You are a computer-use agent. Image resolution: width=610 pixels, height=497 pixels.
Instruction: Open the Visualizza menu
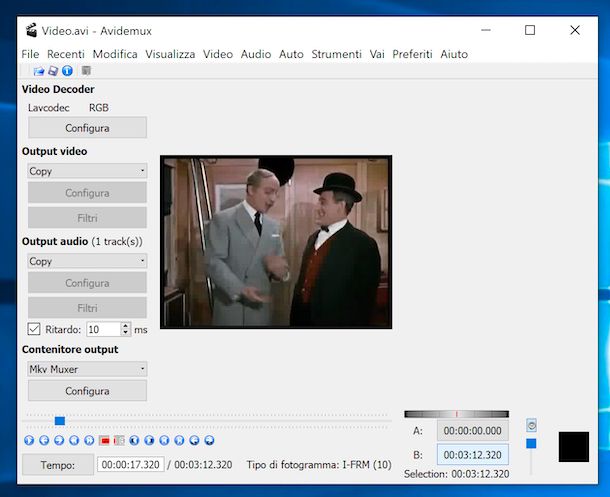pyautogui.click(x=170, y=54)
